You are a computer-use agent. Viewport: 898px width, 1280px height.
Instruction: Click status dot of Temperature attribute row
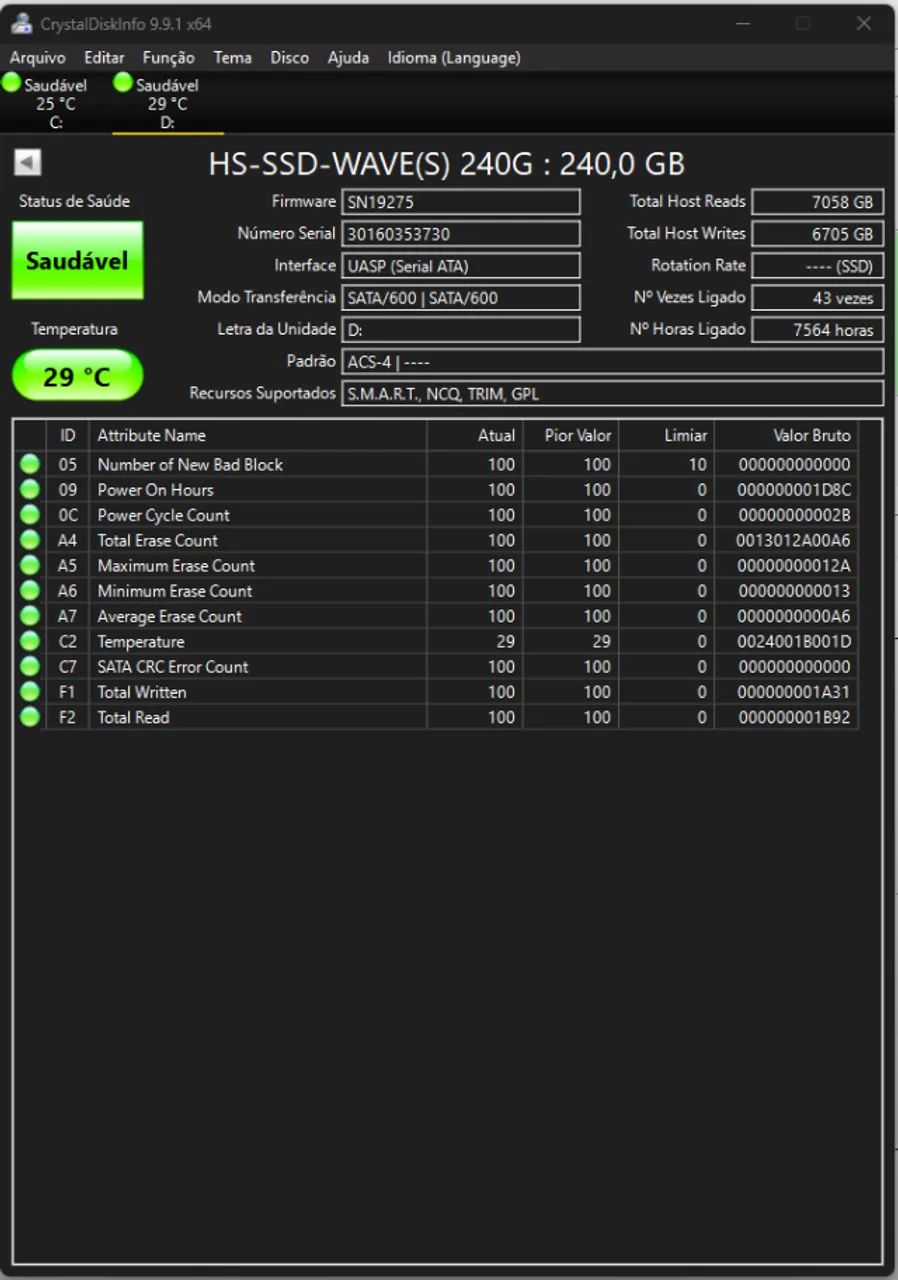pyautogui.click(x=30, y=641)
